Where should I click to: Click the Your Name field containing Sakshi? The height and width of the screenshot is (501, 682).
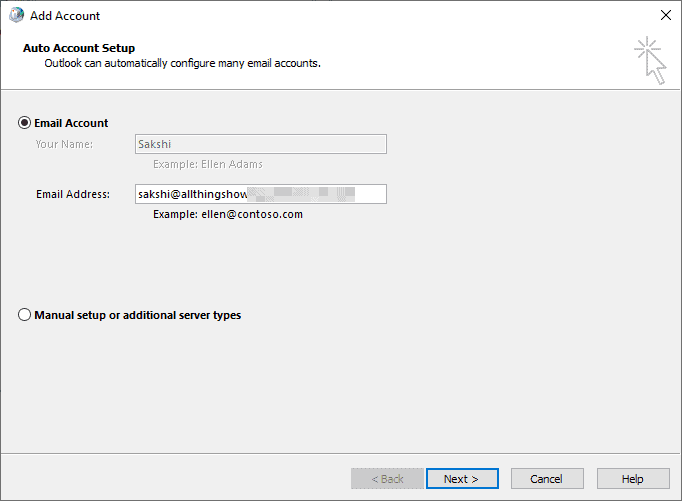[x=261, y=144]
